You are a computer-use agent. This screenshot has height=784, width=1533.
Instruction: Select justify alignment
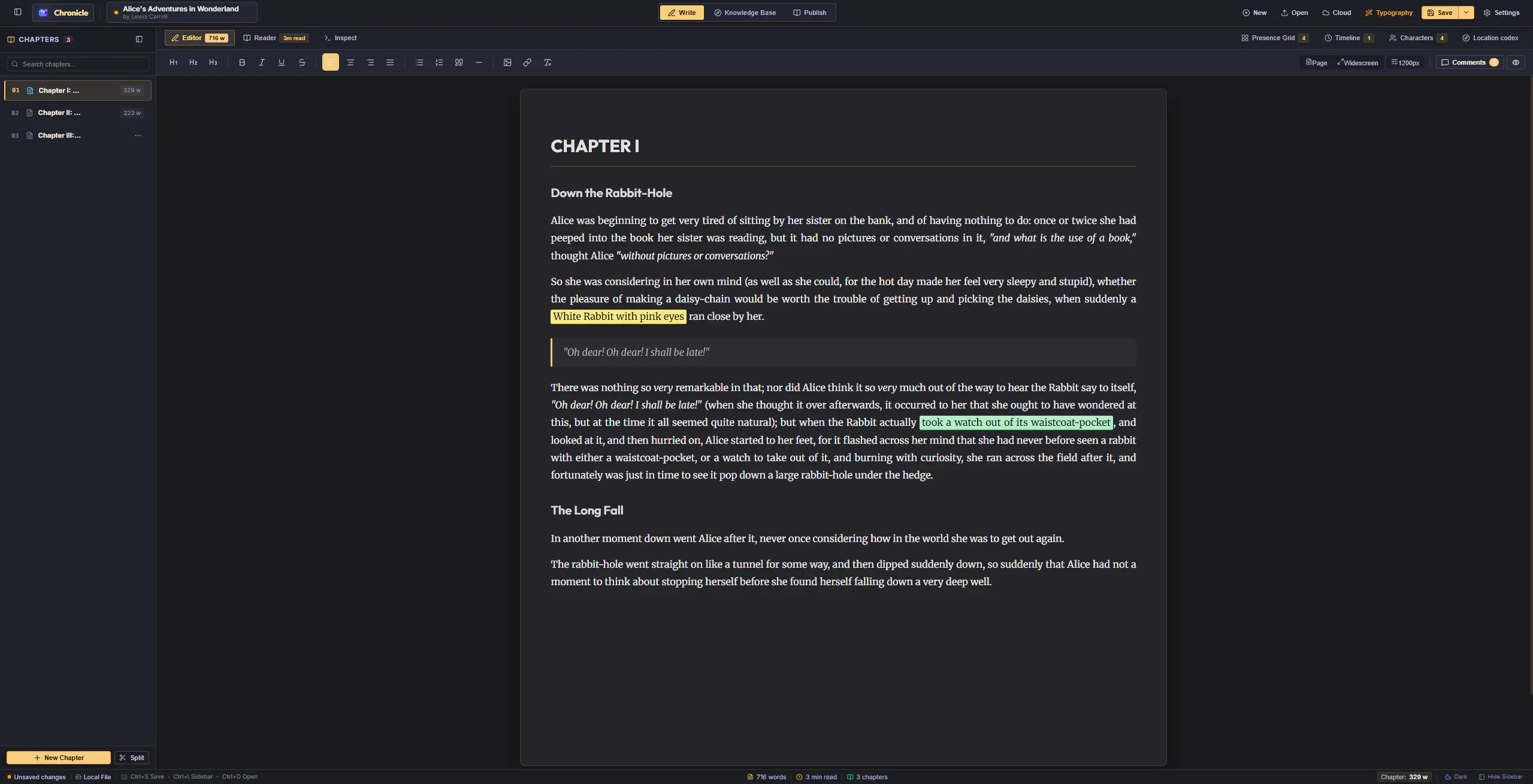pos(390,62)
